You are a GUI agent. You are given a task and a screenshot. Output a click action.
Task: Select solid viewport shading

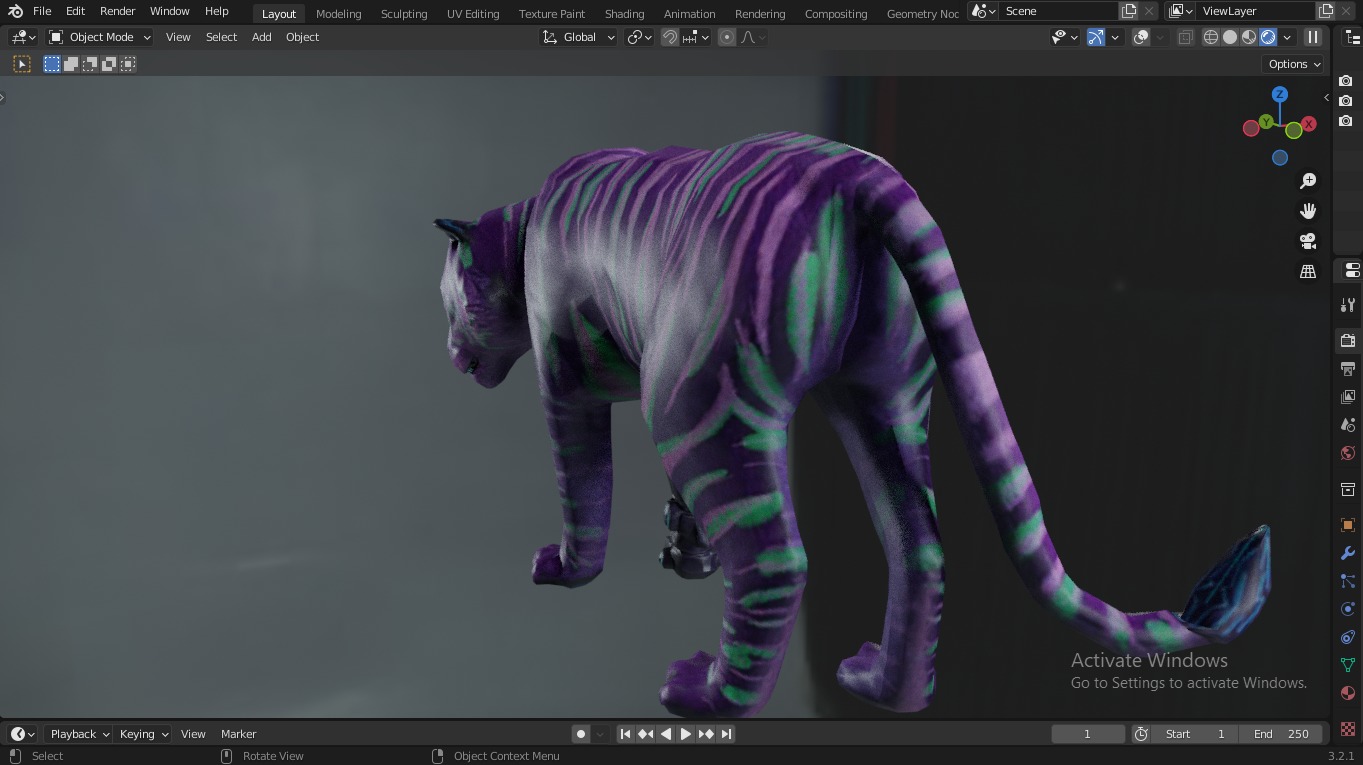(x=1230, y=37)
